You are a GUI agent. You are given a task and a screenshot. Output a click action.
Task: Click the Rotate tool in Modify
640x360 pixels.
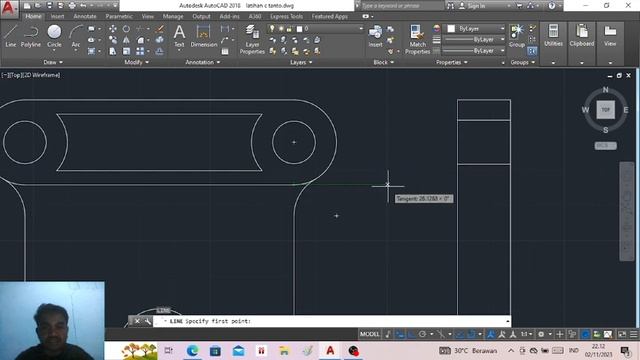127,29
